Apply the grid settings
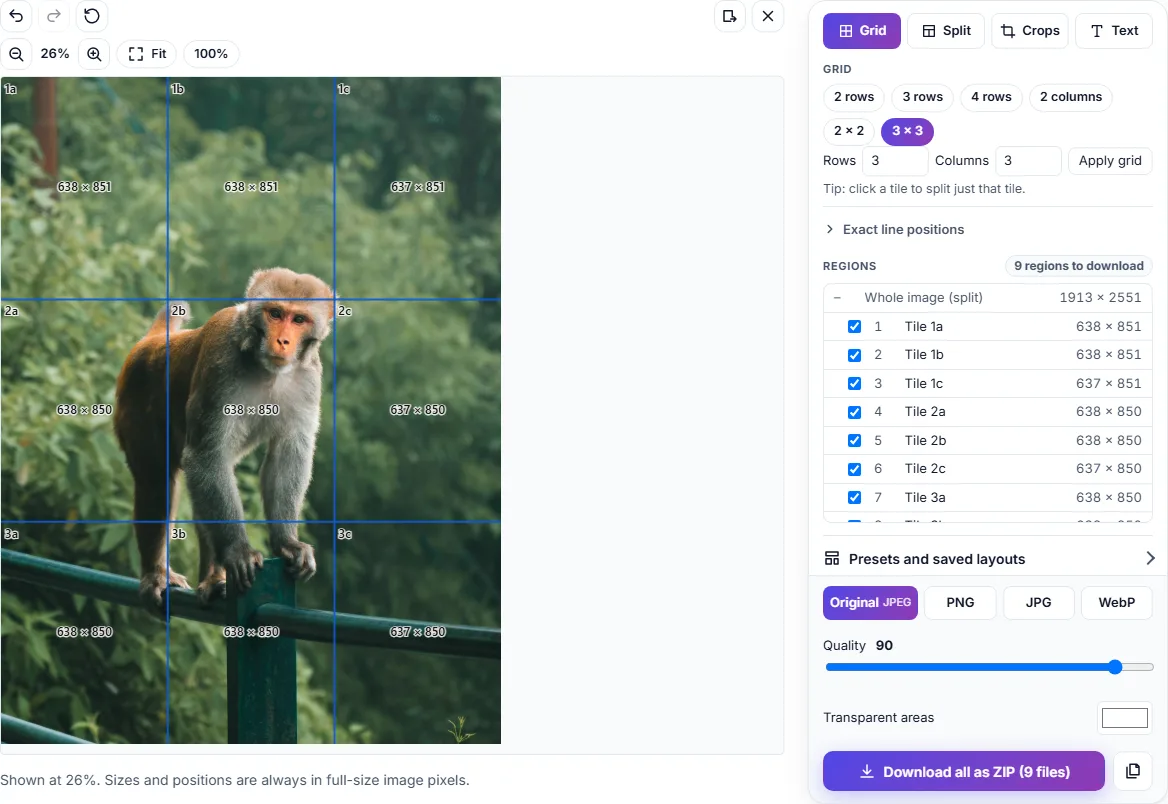 [1110, 160]
